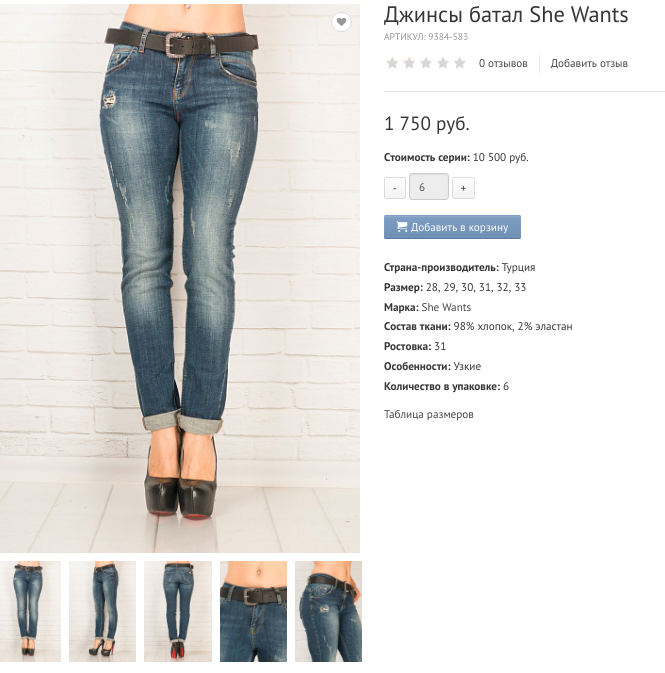Decrease quantity with the minus button
Viewport: 665px width, 673px height.
point(395,188)
